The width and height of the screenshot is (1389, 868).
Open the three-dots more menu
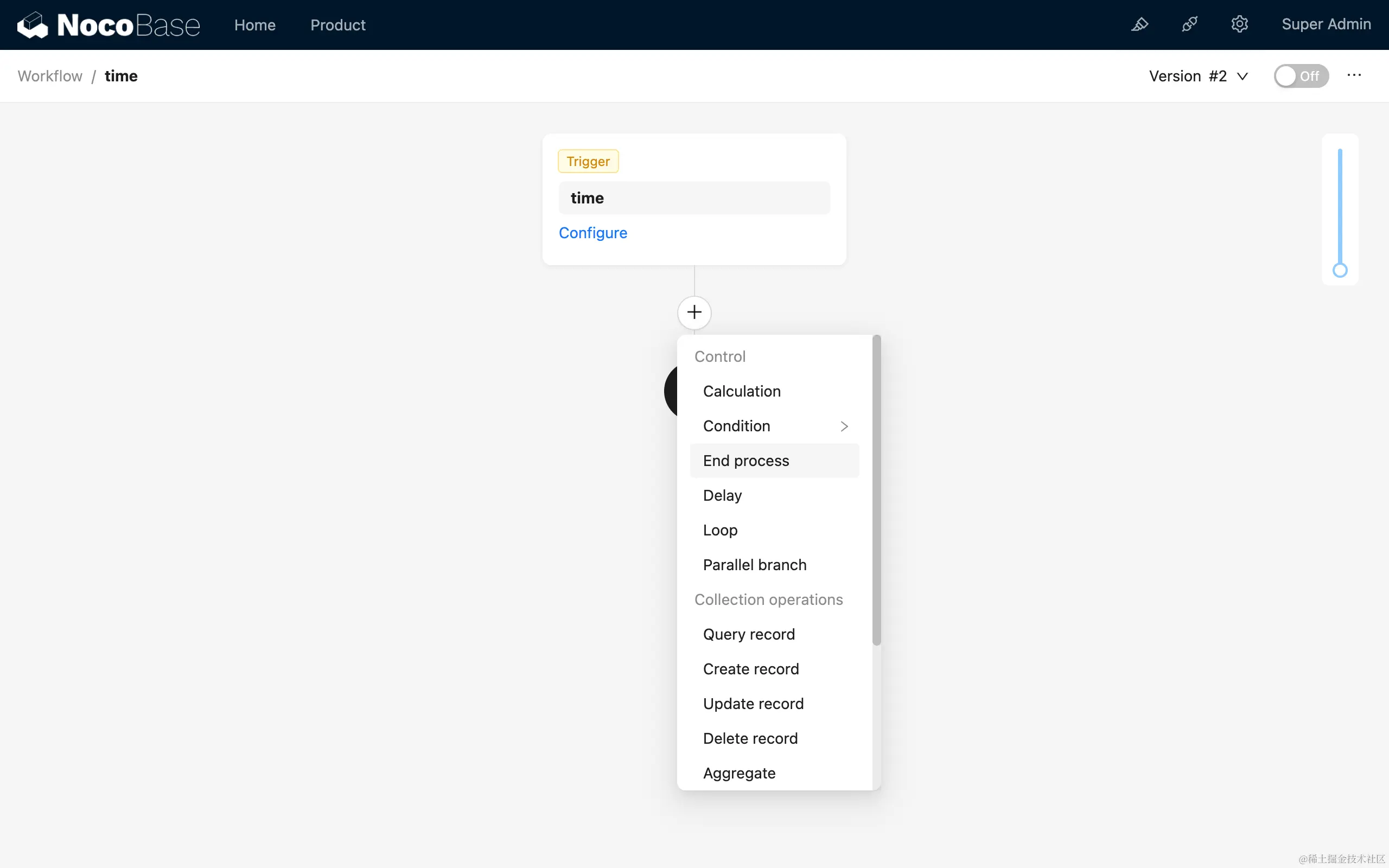pyautogui.click(x=1354, y=76)
